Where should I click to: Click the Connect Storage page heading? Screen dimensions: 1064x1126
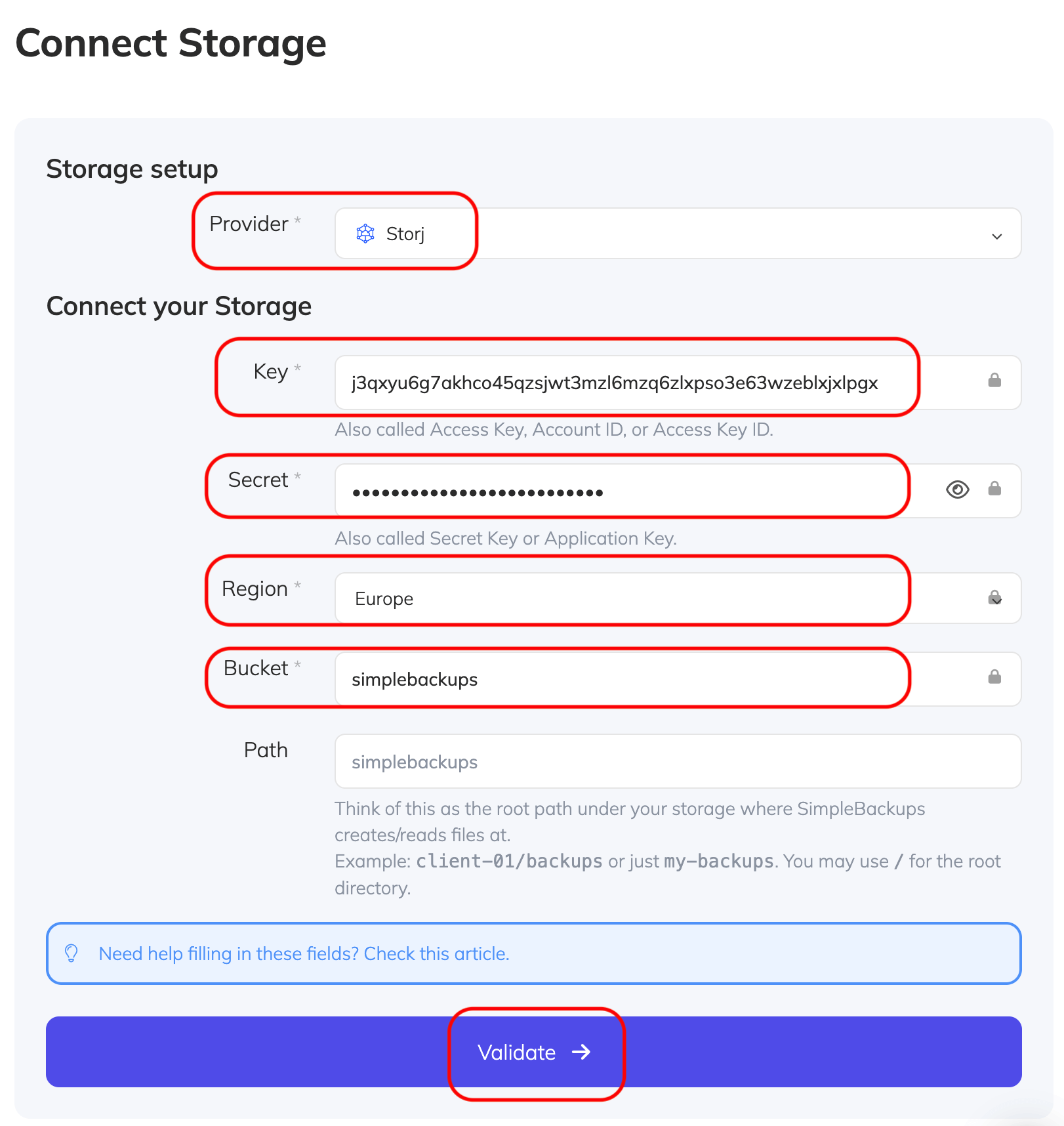(171, 43)
